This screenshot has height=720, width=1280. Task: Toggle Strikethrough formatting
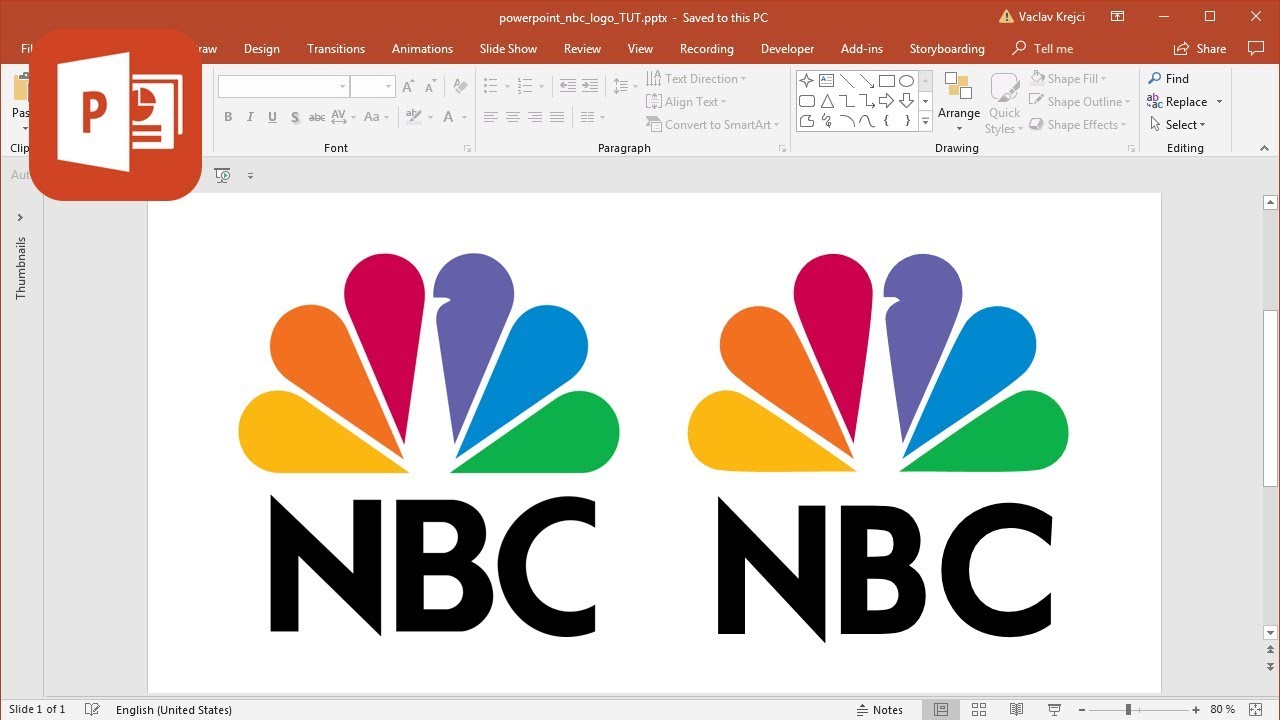tap(317, 117)
